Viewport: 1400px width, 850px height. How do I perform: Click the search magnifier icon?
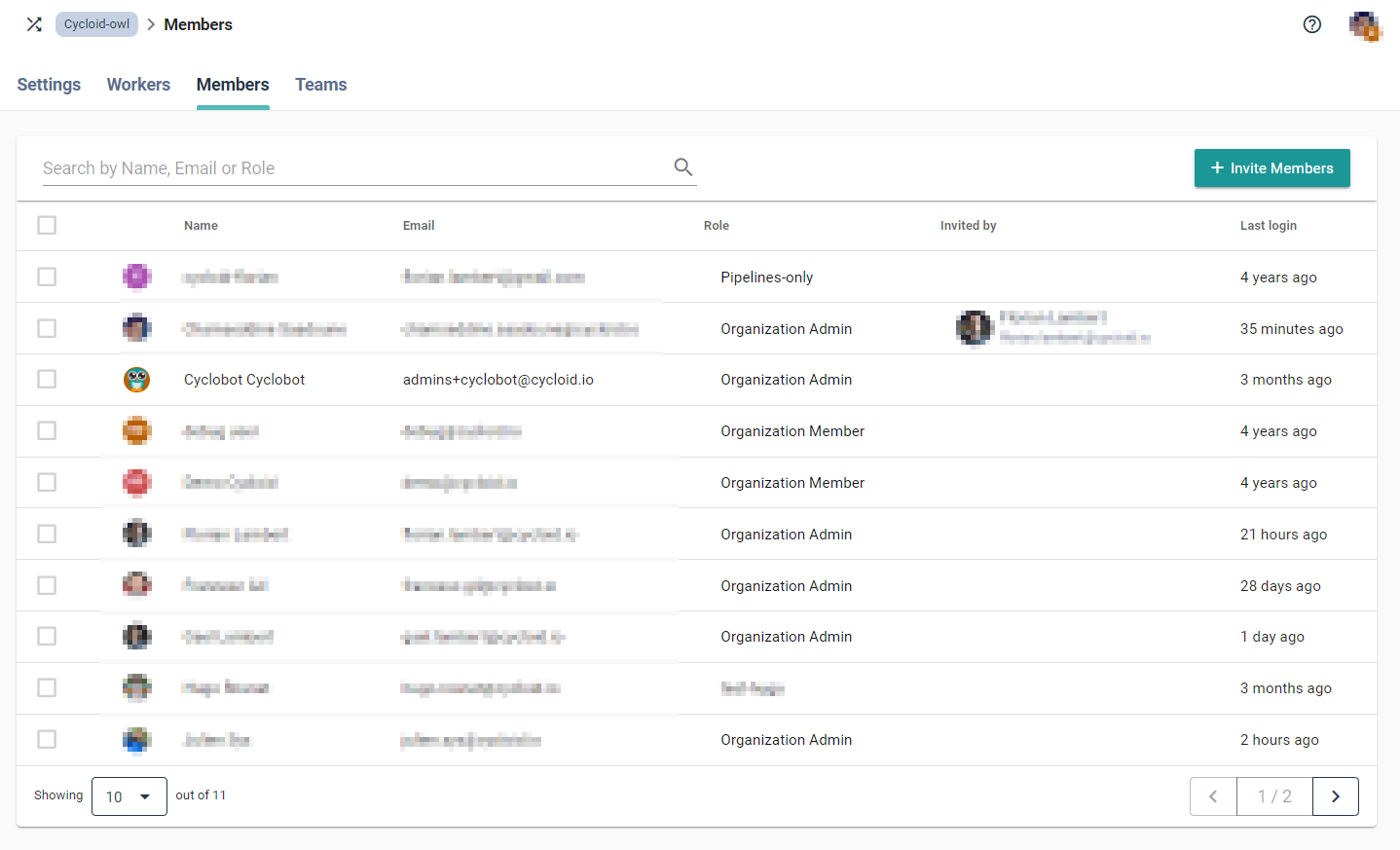(682, 167)
